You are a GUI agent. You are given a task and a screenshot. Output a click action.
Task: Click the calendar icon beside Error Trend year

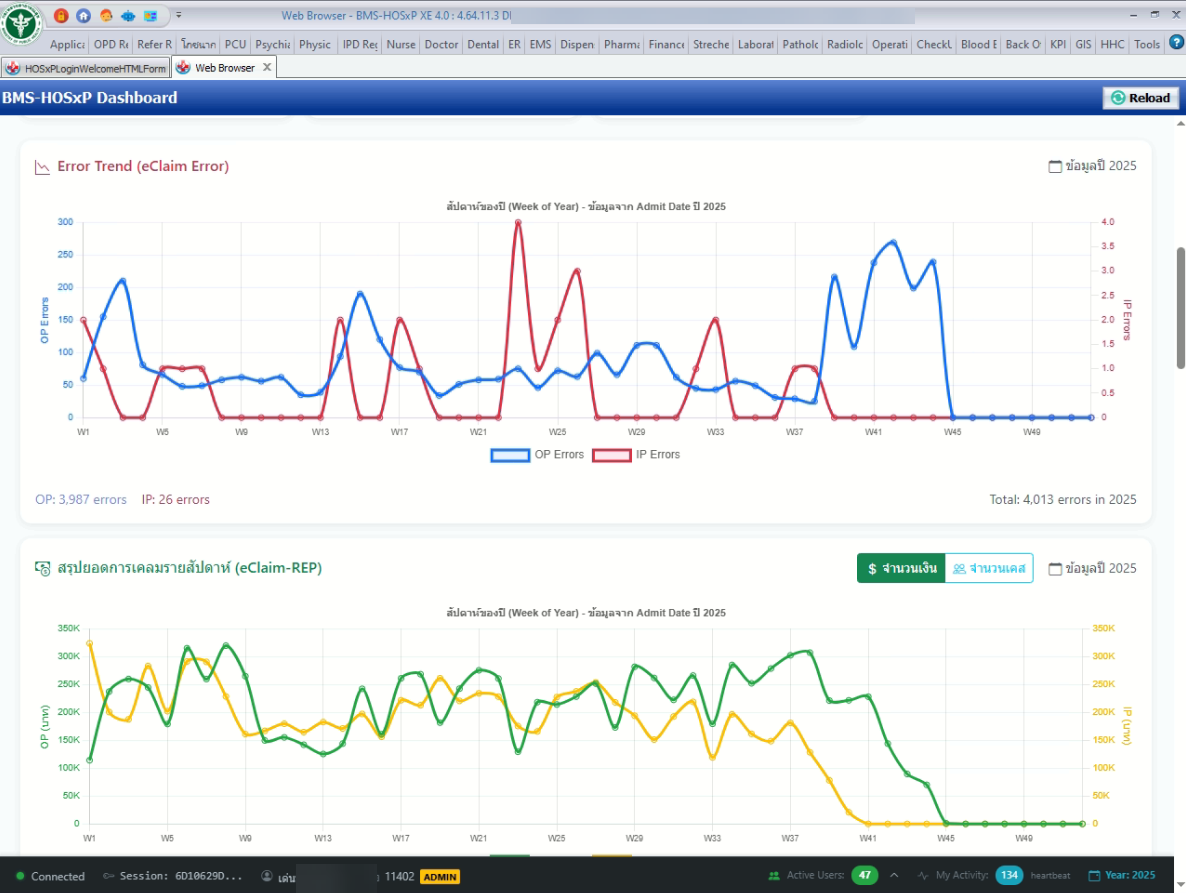[1055, 166]
